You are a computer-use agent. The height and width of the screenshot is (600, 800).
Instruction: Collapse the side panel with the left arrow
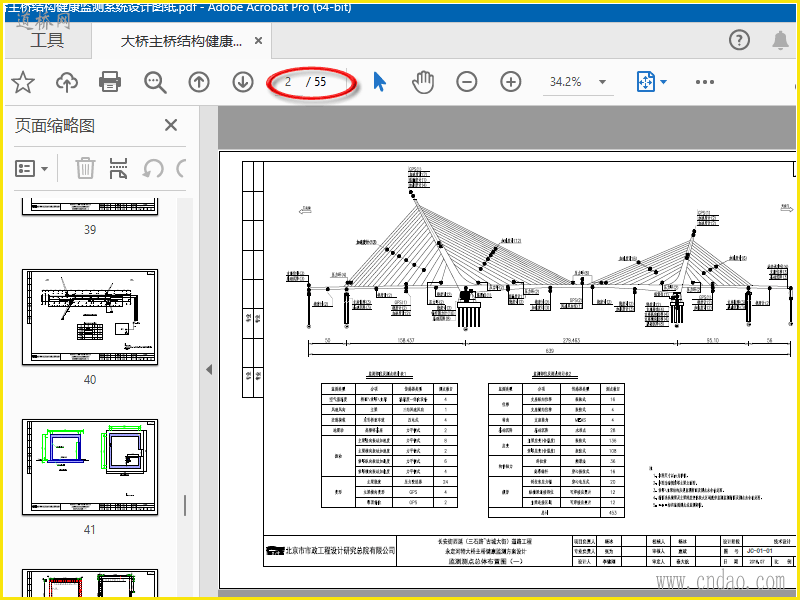[209, 369]
